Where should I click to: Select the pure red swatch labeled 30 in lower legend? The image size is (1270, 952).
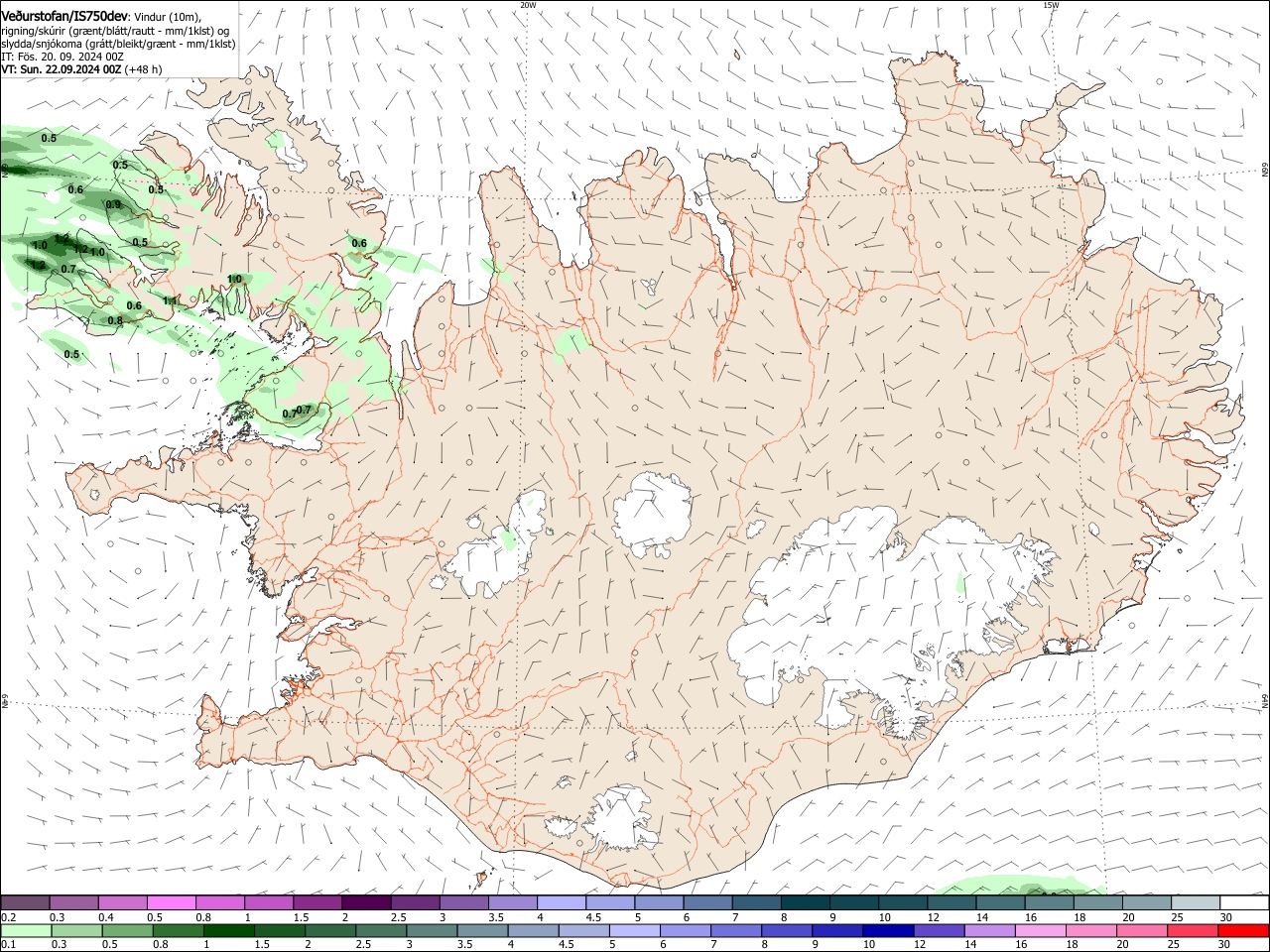tap(1243, 930)
